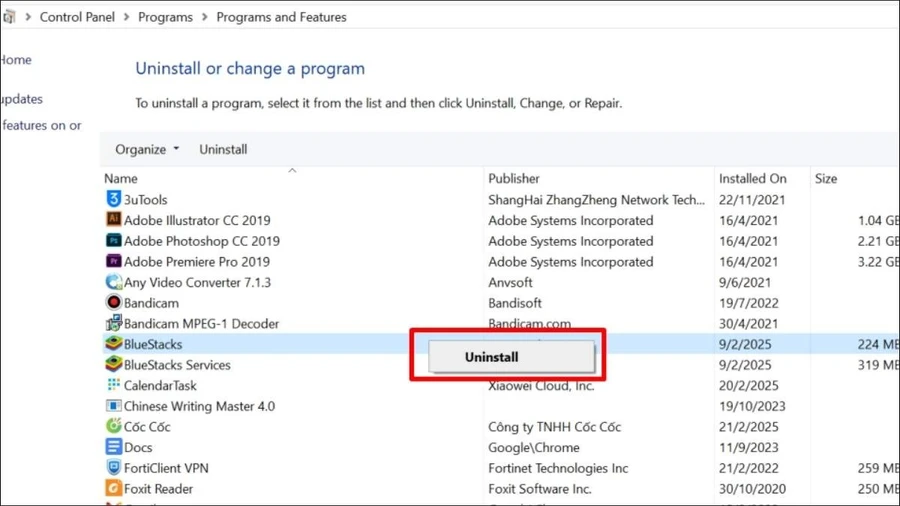
Task: Sort by the Size column header
Action: [x=826, y=178]
